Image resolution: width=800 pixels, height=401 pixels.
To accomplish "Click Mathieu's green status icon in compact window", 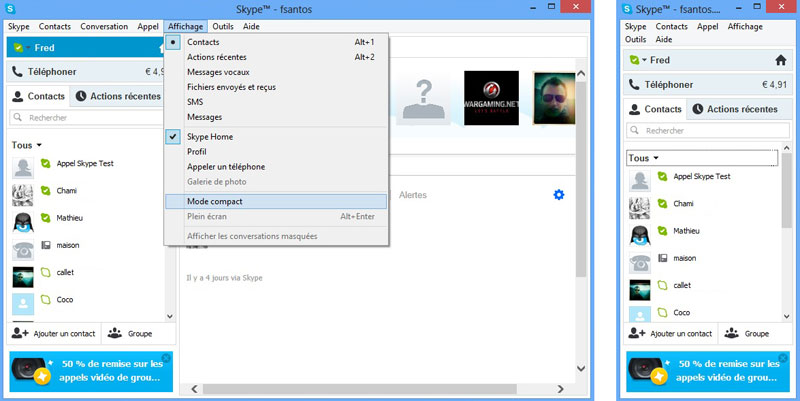I will 662,231.
